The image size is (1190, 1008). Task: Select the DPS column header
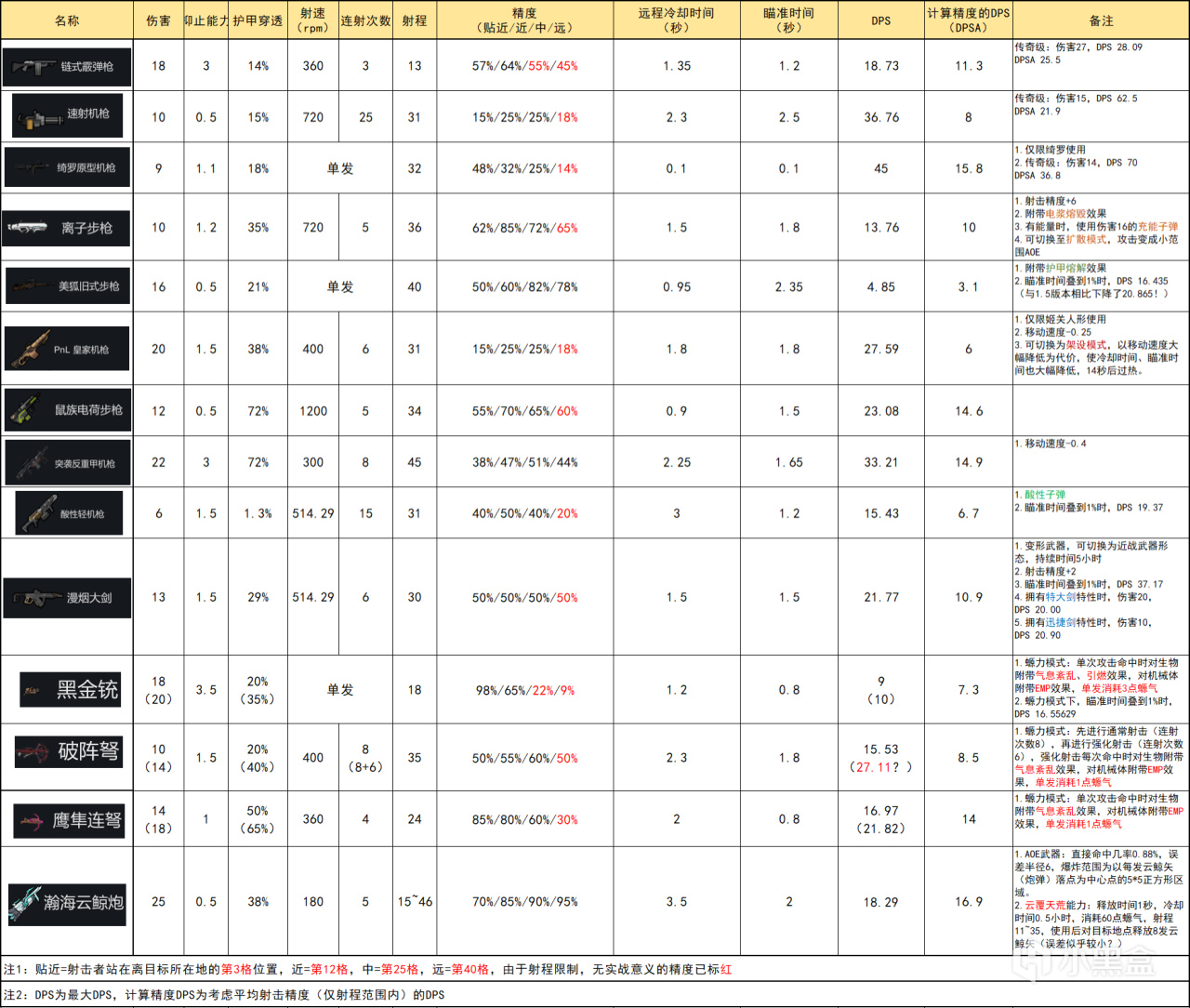[880, 20]
